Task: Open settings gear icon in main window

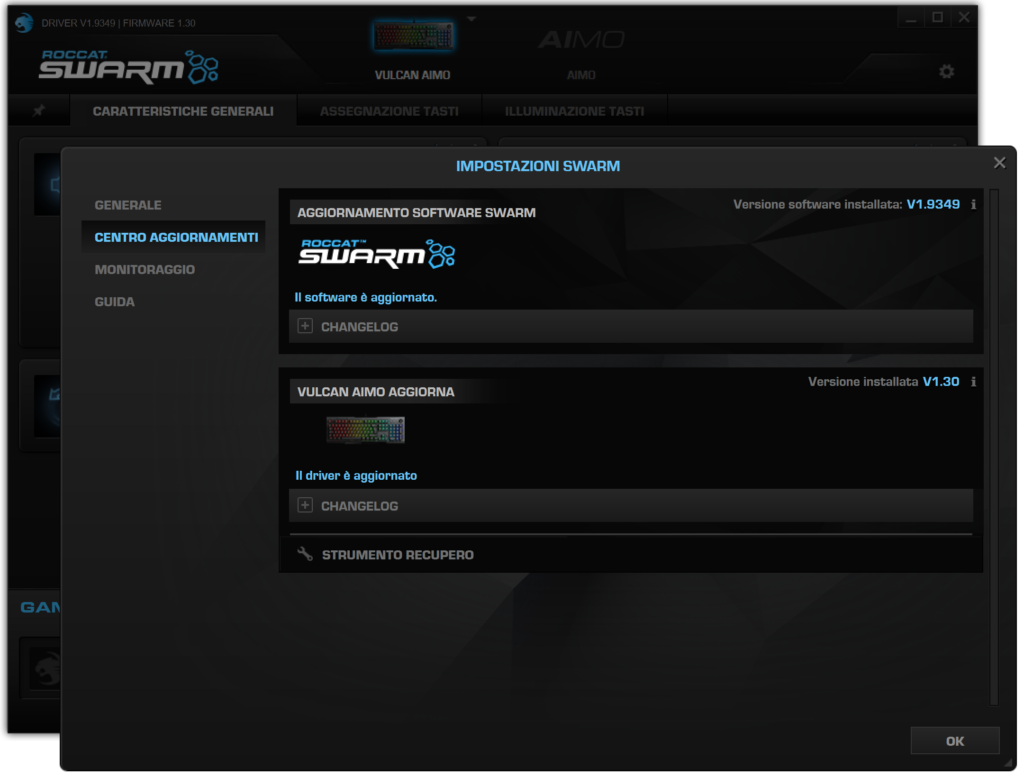Action: coord(946,71)
